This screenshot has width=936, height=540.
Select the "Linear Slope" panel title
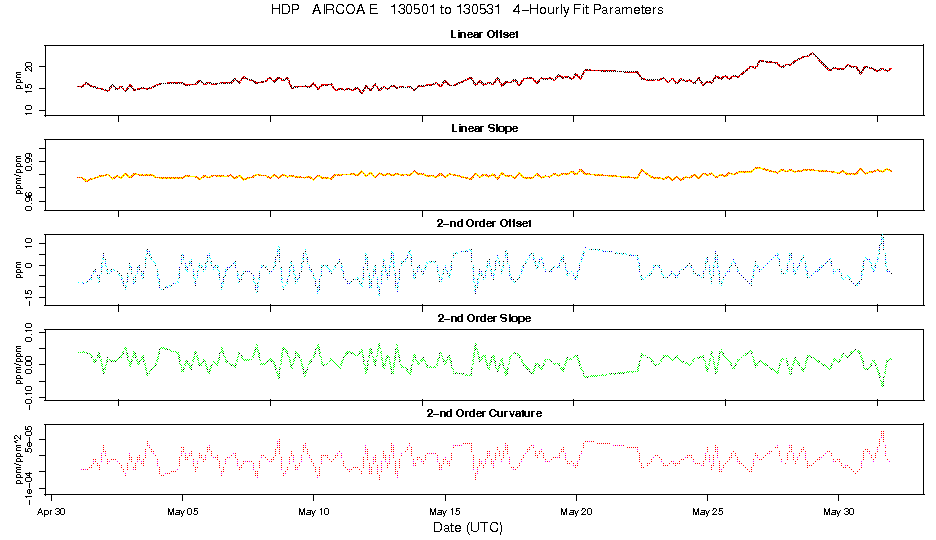pyautogui.click(x=484, y=129)
